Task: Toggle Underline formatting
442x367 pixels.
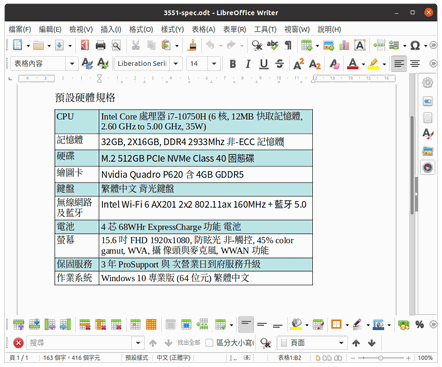Action: (264, 64)
